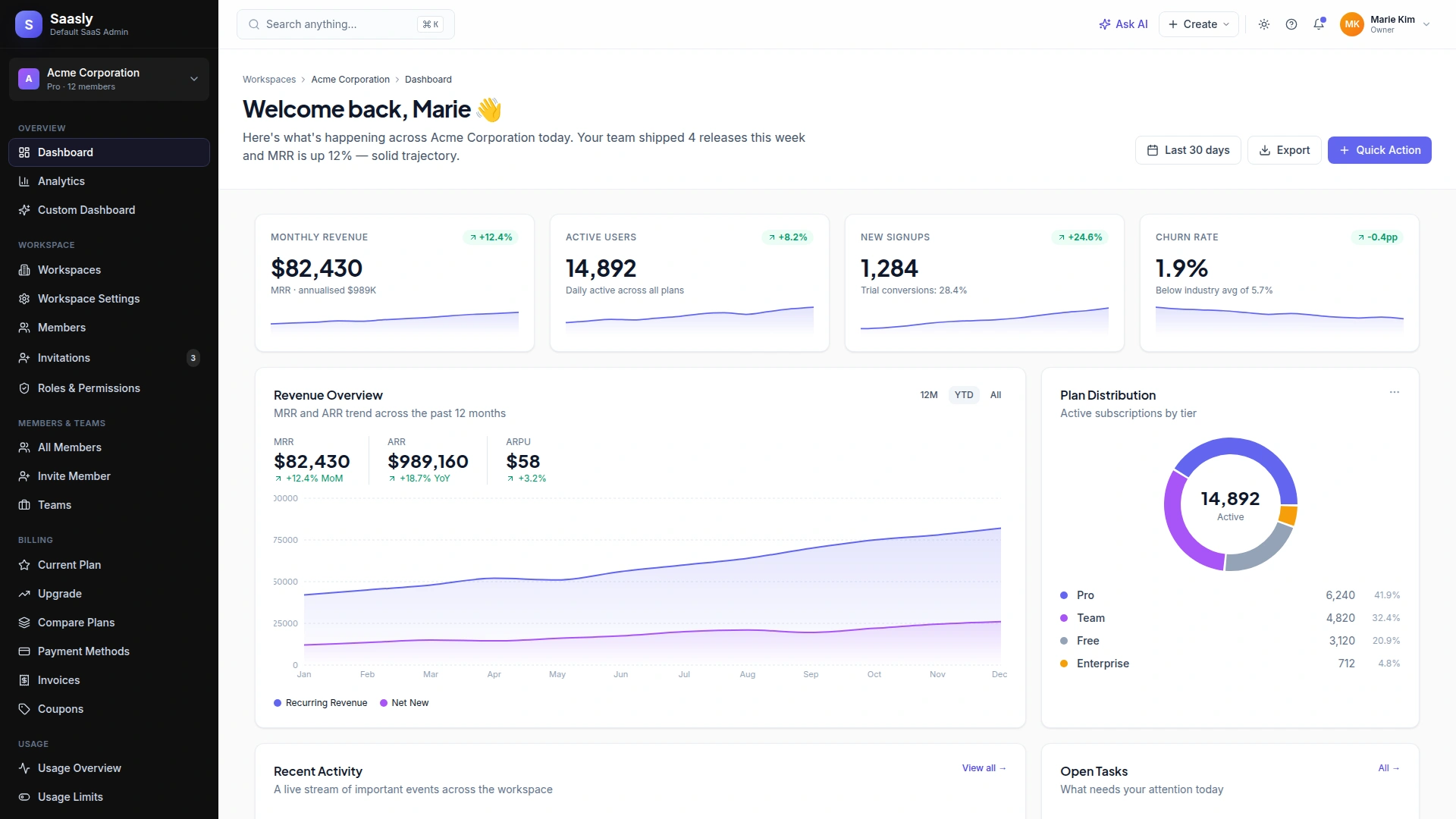
Task: Open Dashboard grid icon in sidebar
Action: (x=24, y=152)
